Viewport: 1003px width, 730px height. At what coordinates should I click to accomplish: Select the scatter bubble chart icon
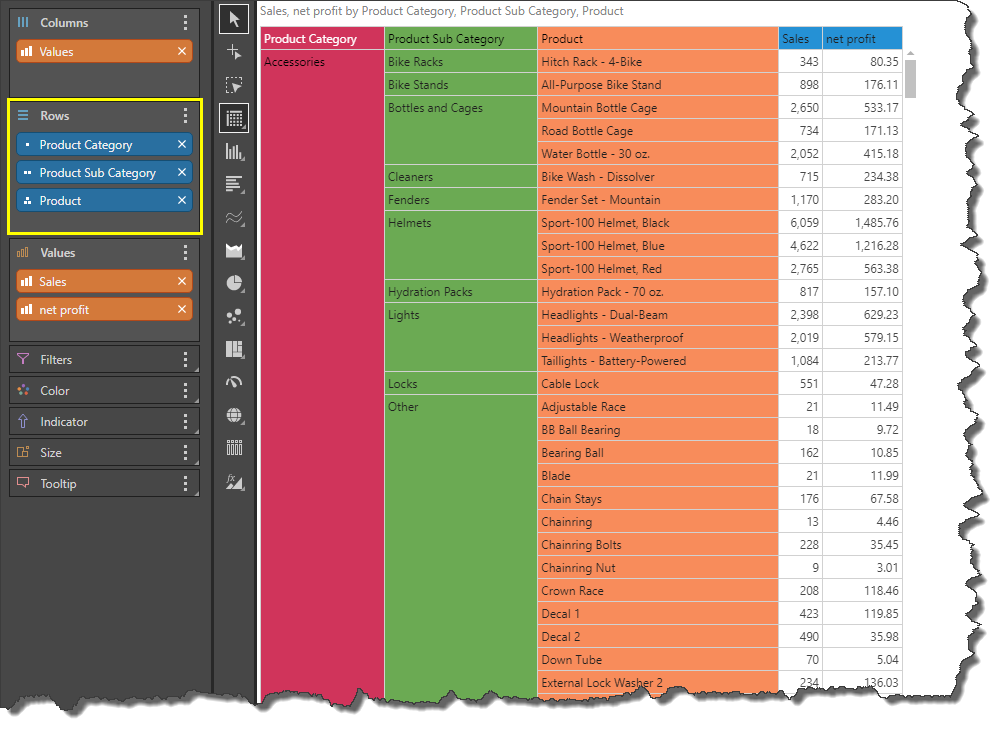(234, 316)
